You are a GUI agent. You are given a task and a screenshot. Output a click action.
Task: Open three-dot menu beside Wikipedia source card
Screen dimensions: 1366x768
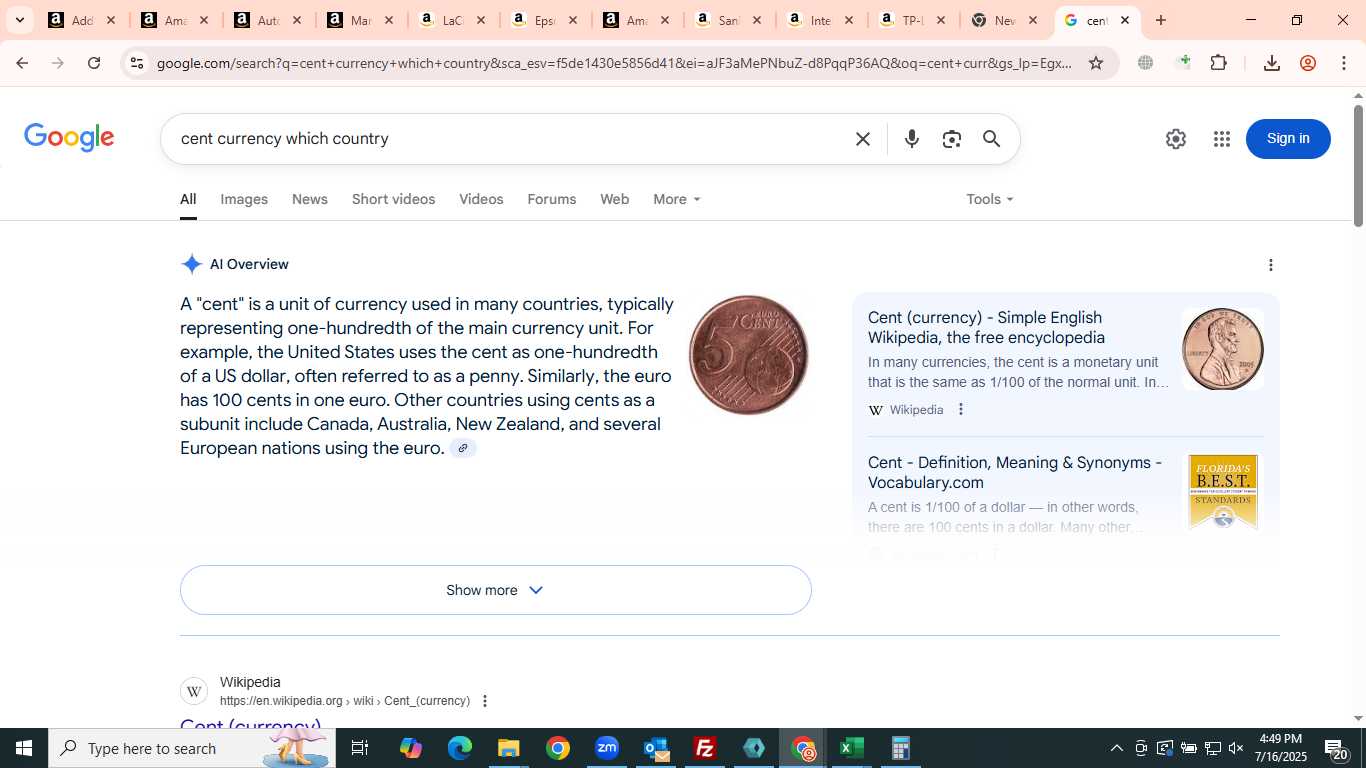[961, 409]
